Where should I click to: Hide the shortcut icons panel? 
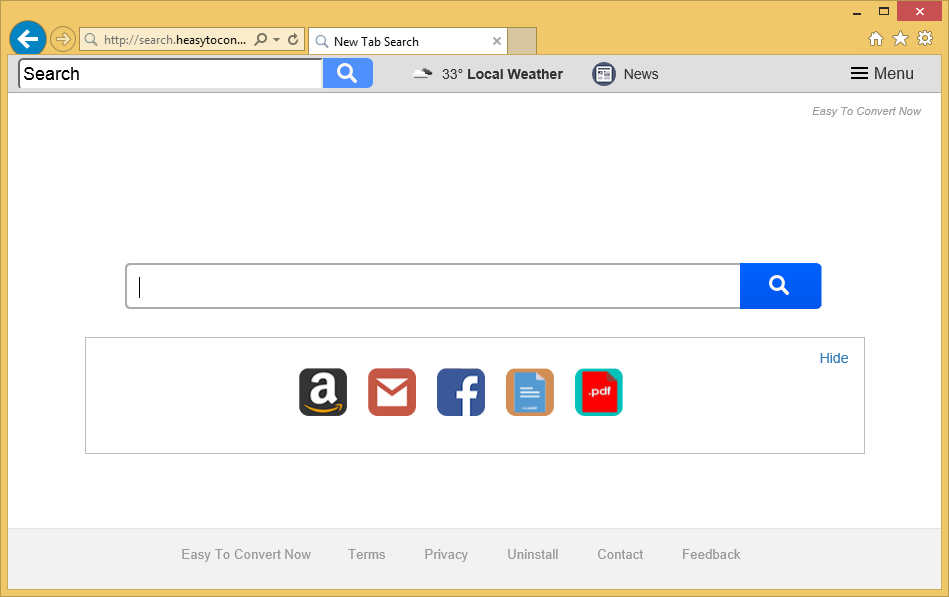click(x=833, y=358)
